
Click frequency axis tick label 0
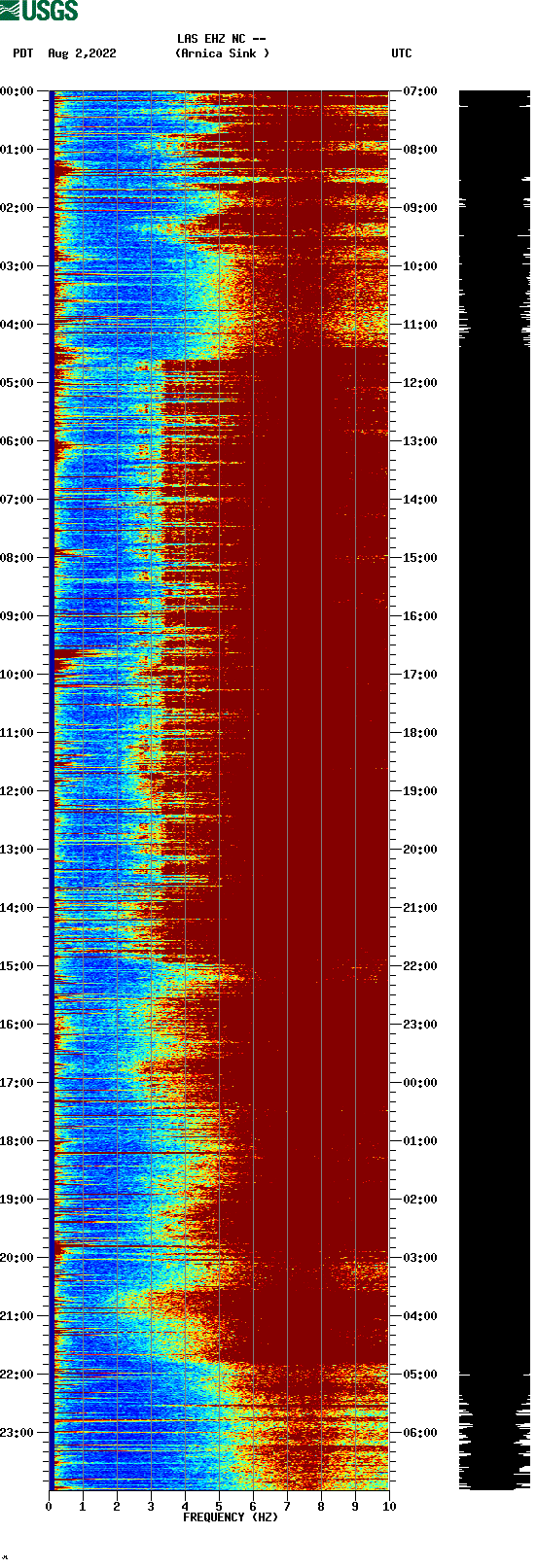point(49,1507)
